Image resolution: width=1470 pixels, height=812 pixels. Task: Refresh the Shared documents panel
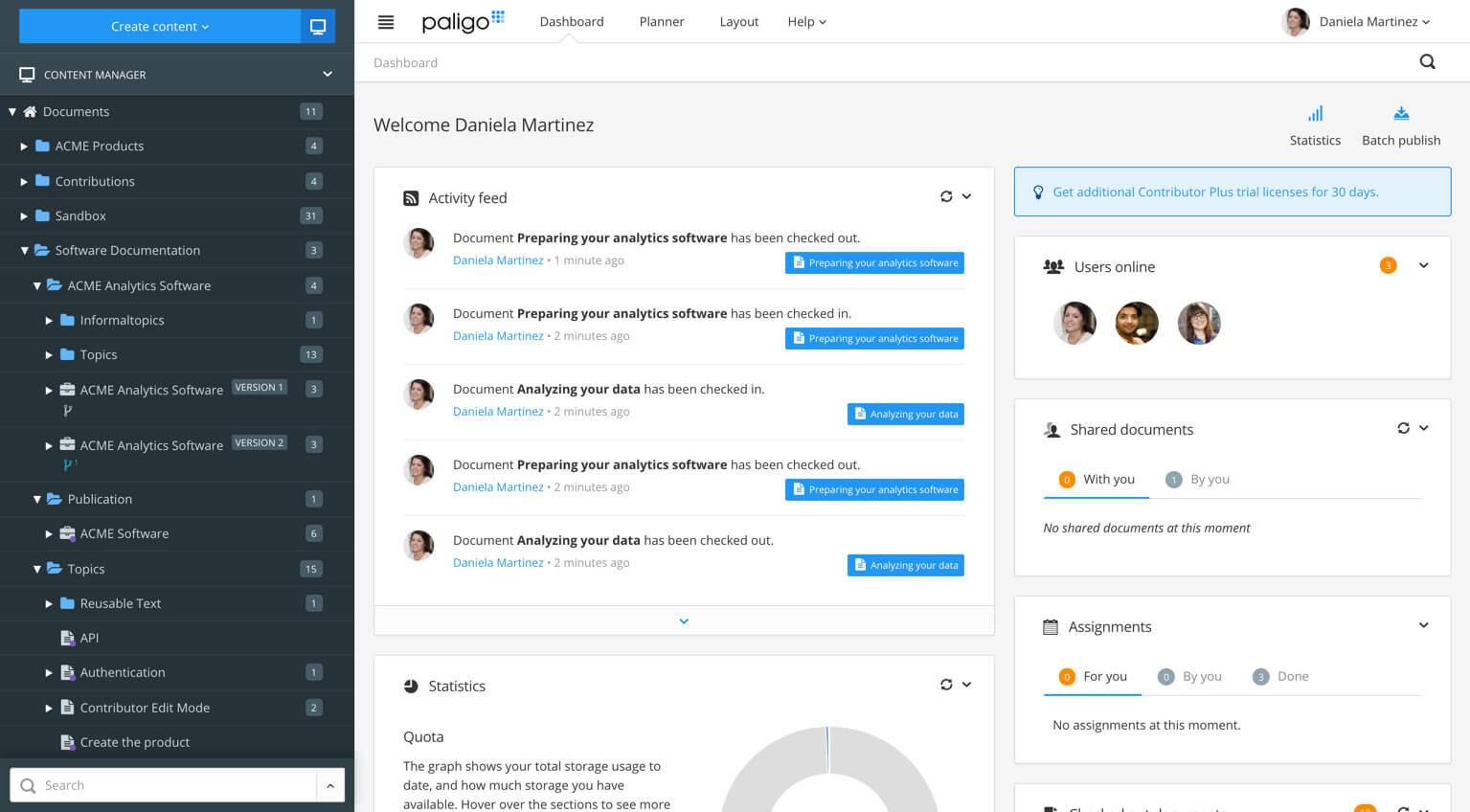click(x=1403, y=428)
